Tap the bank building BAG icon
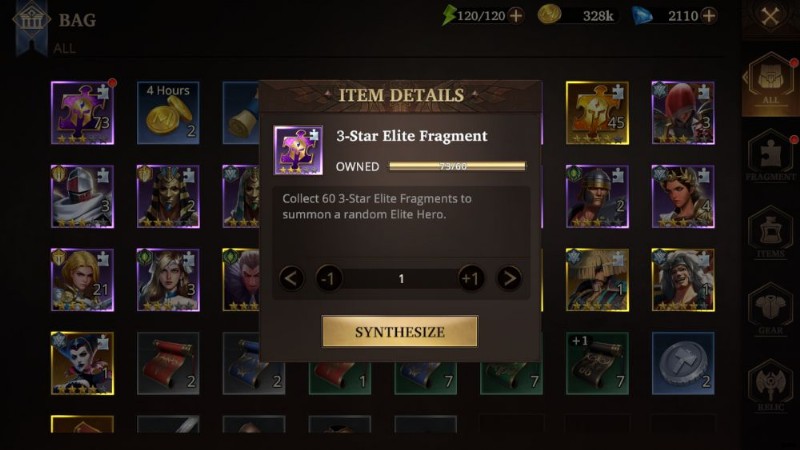This screenshot has width=800, height=450. (32, 19)
